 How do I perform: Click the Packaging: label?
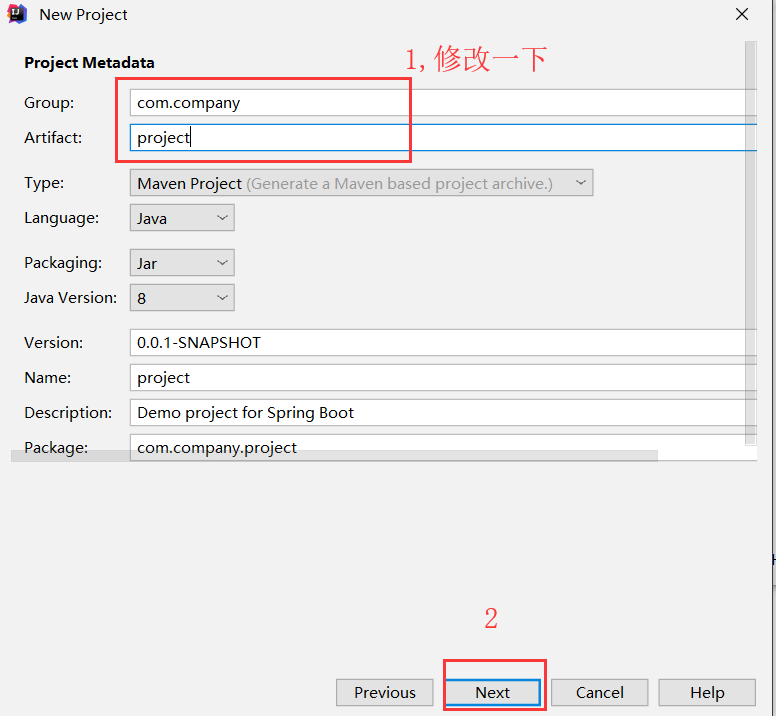(x=63, y=263)
